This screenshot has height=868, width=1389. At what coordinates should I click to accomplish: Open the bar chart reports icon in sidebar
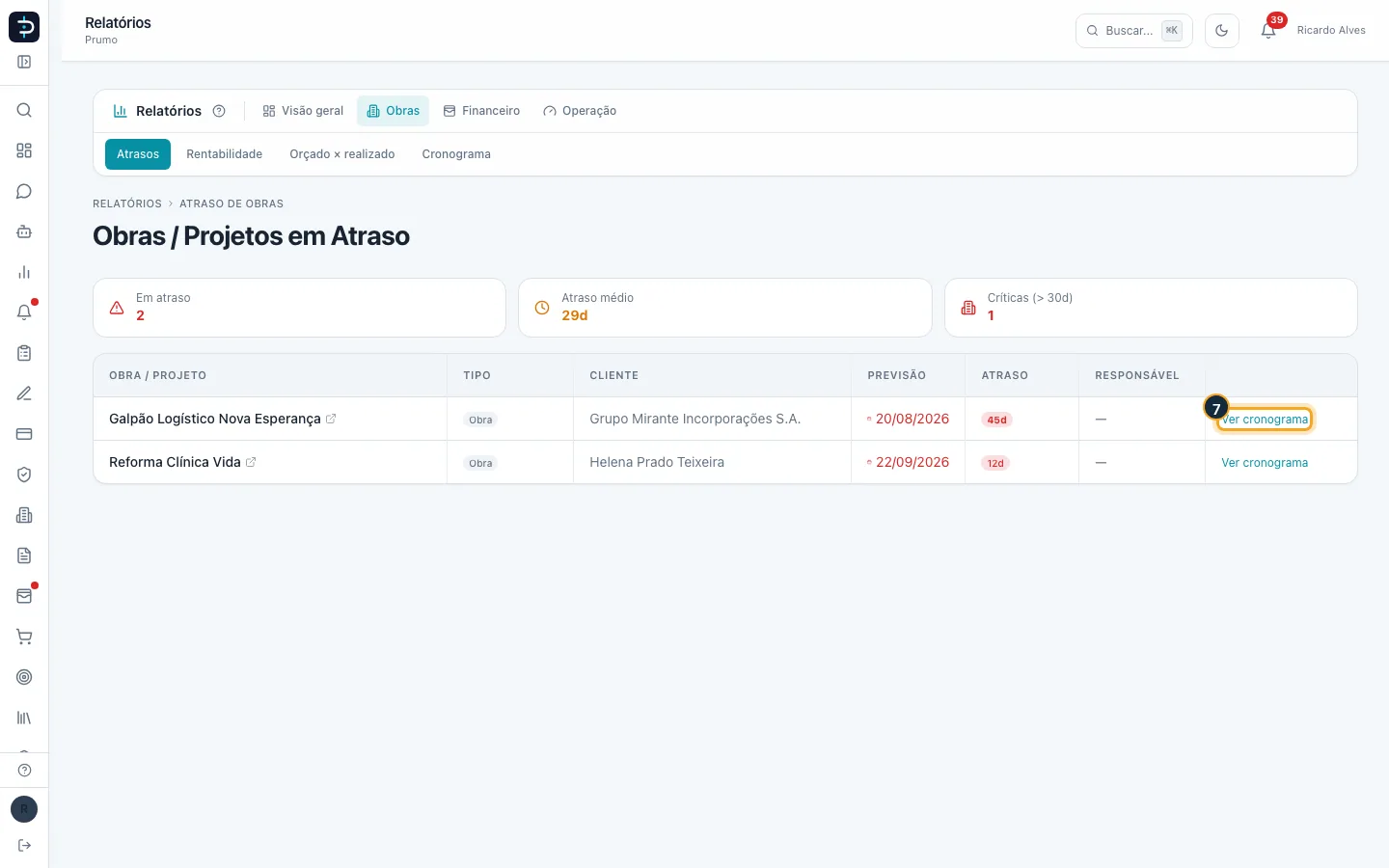pyautogui.click(x=24, y=272)
